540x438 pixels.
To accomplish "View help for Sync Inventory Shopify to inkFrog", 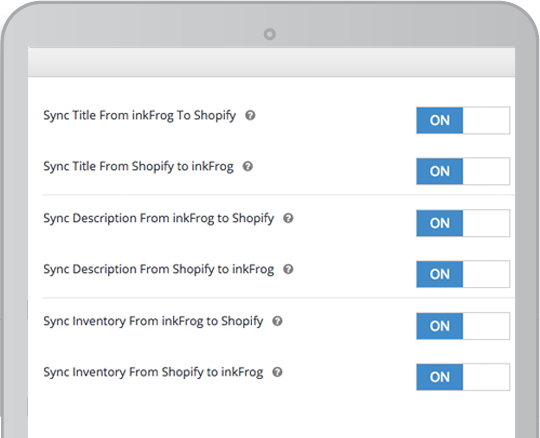I will pyautogui.click(x=277, y=372).
